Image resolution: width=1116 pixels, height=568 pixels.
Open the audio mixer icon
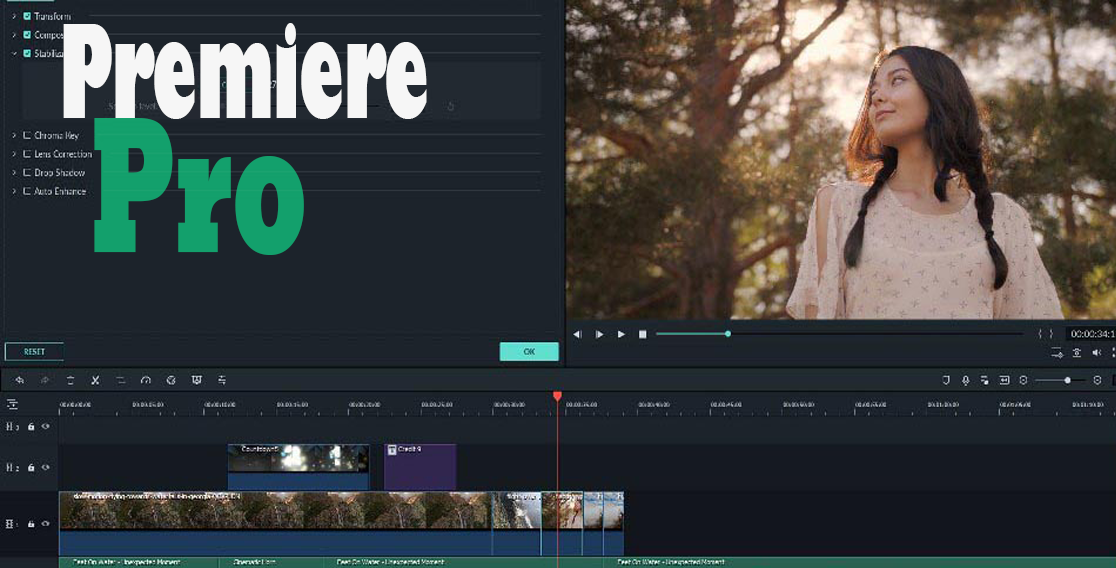(984, 381)
